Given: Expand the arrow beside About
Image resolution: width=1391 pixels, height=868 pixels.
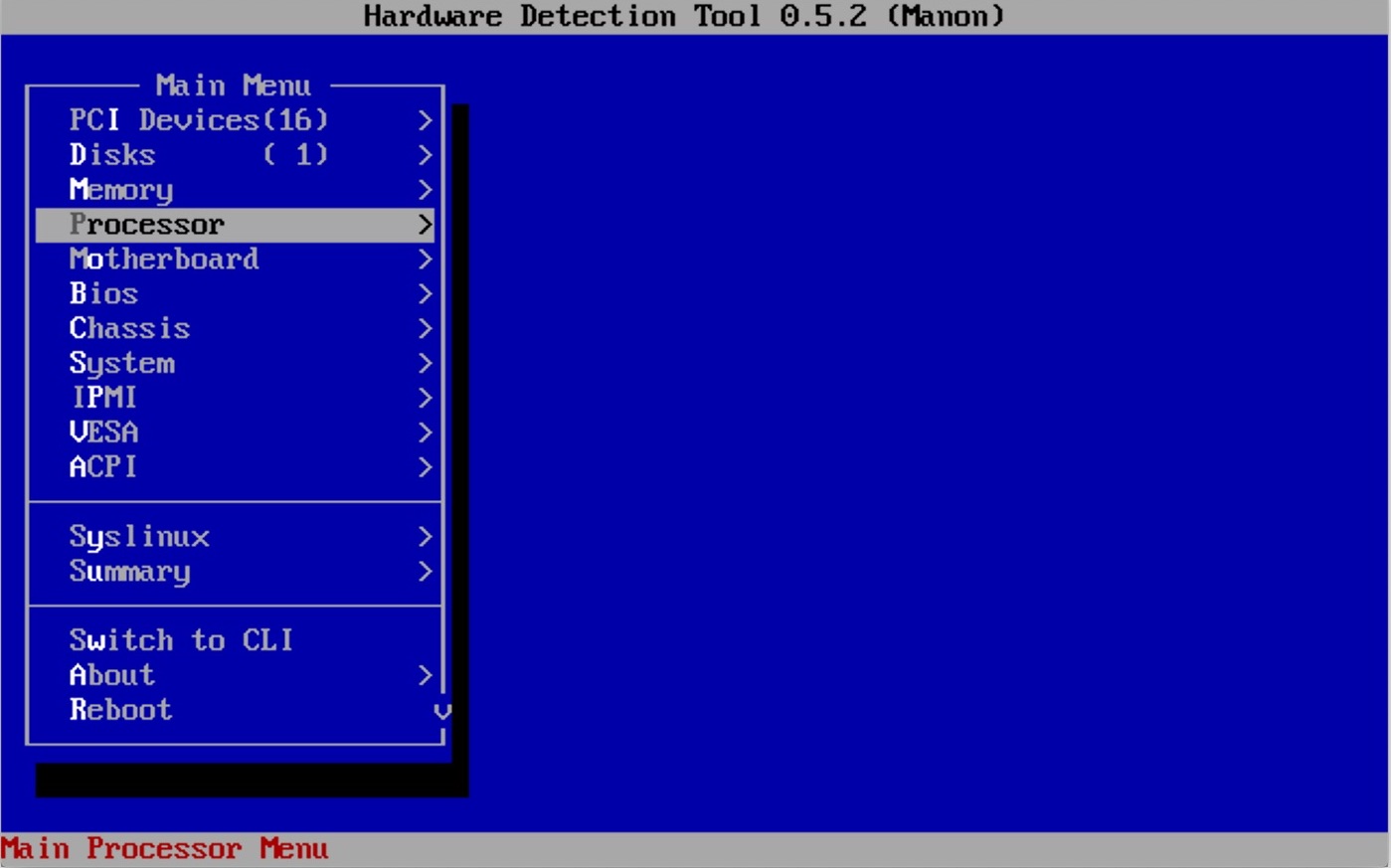Looking at the screenshot, I should click(x=425, y=675).
